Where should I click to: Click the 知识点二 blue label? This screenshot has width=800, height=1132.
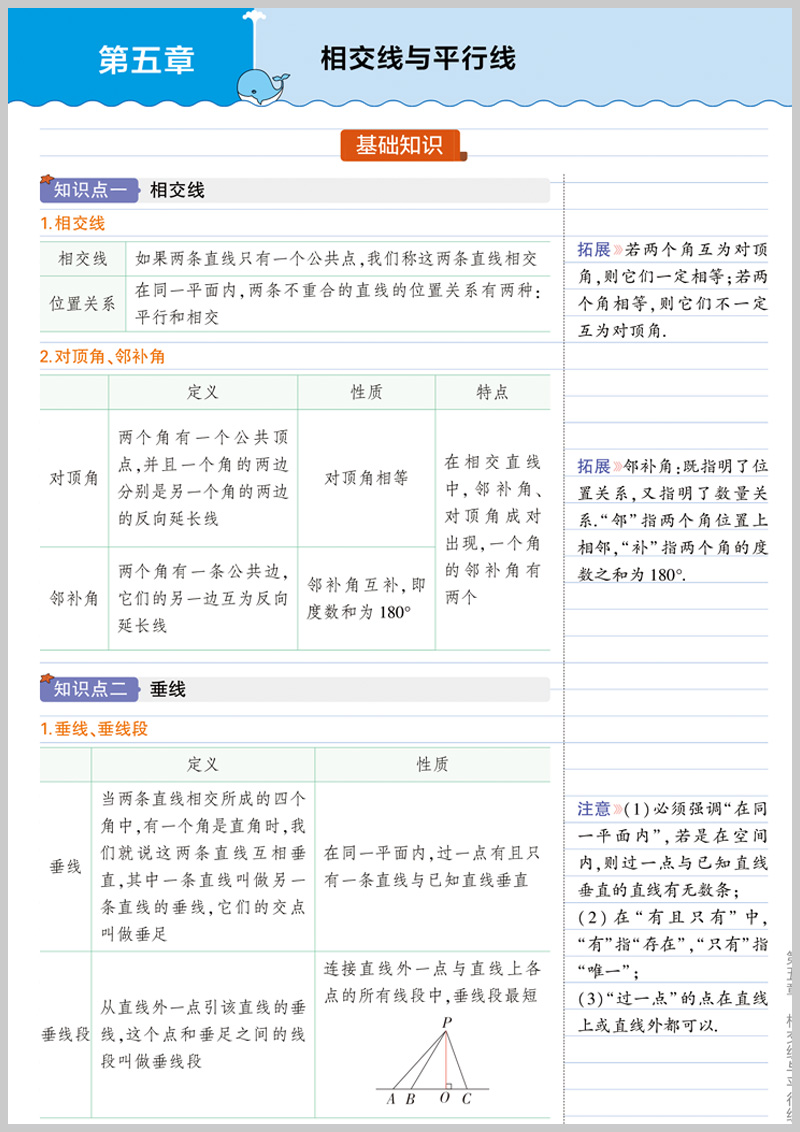pyautogui.click(x=89, y=689)
